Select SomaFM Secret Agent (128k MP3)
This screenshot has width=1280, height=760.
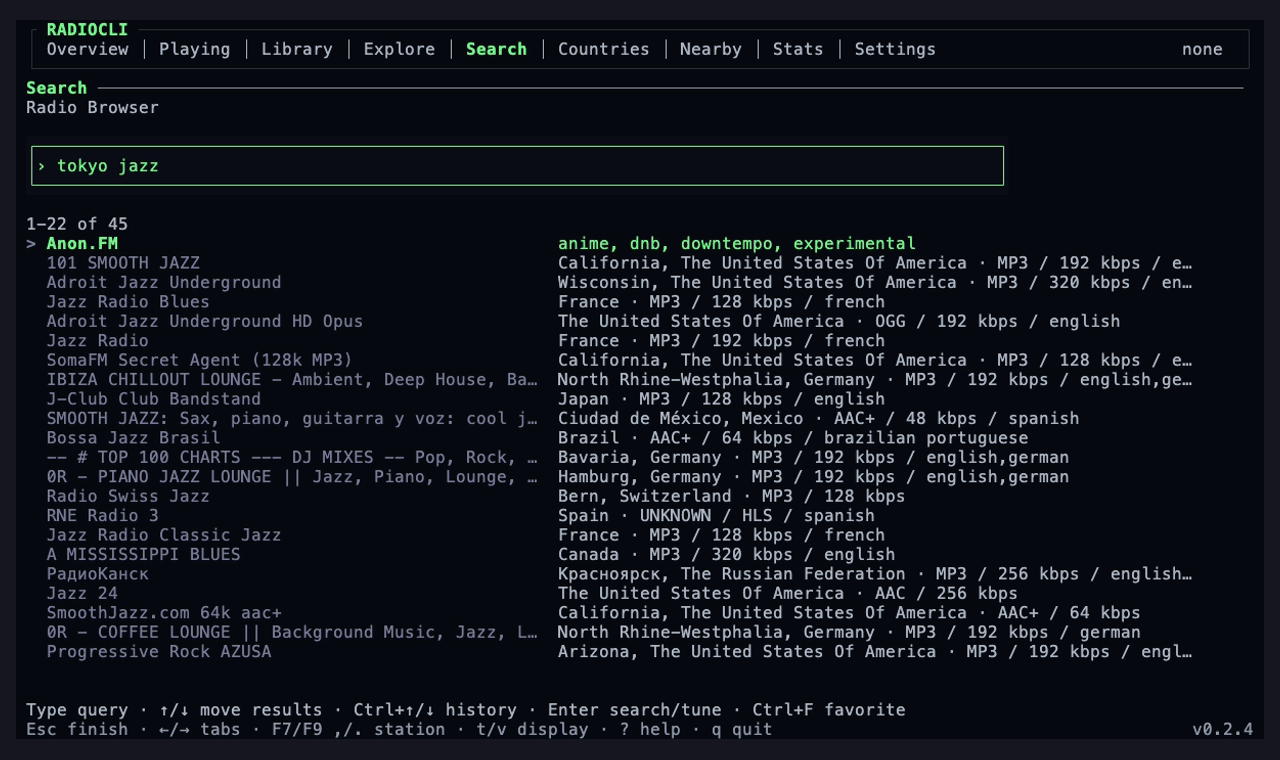(200, 360)
